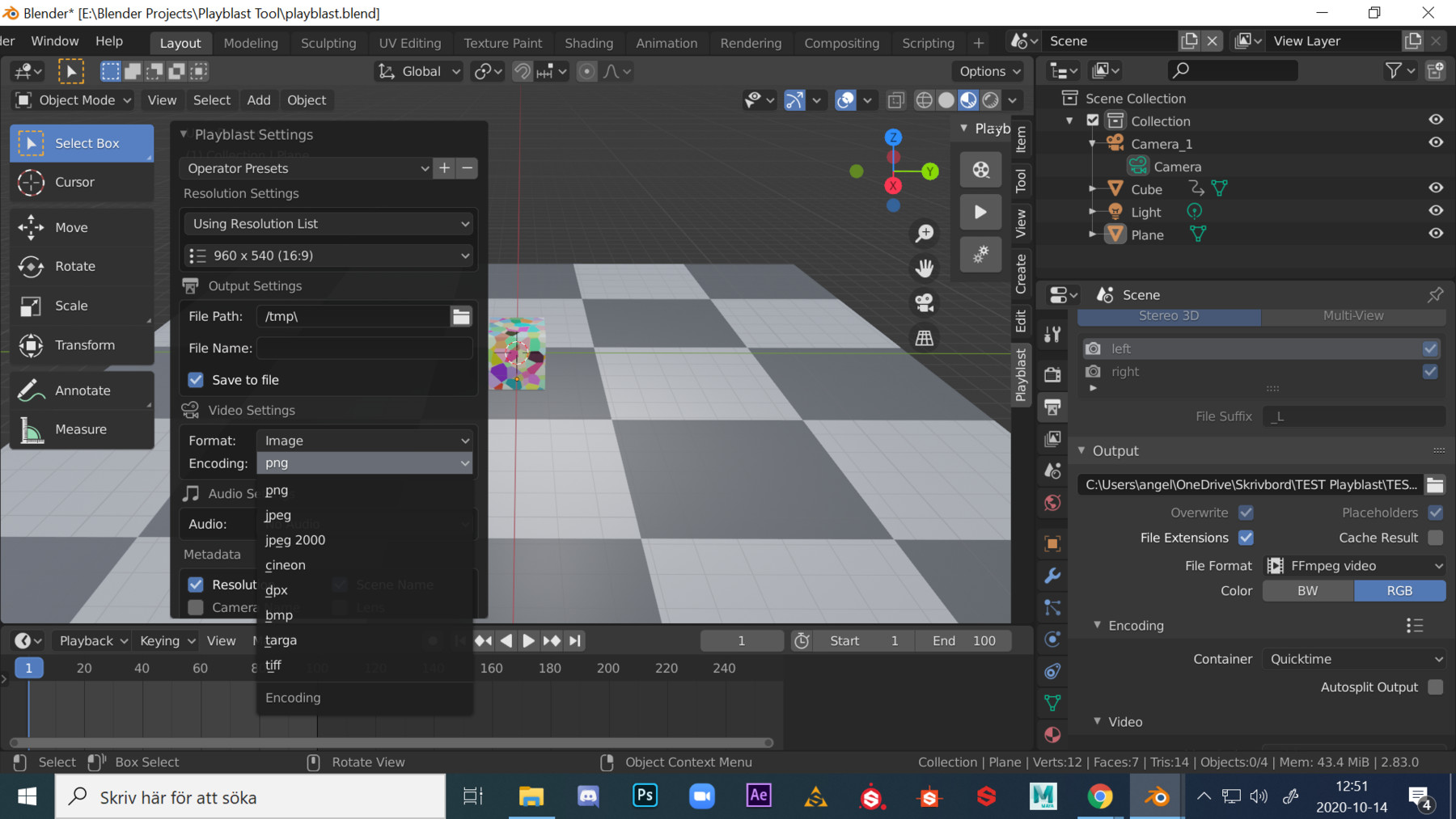
Task: Open the Object Mode dropdown
Action: 74,100
